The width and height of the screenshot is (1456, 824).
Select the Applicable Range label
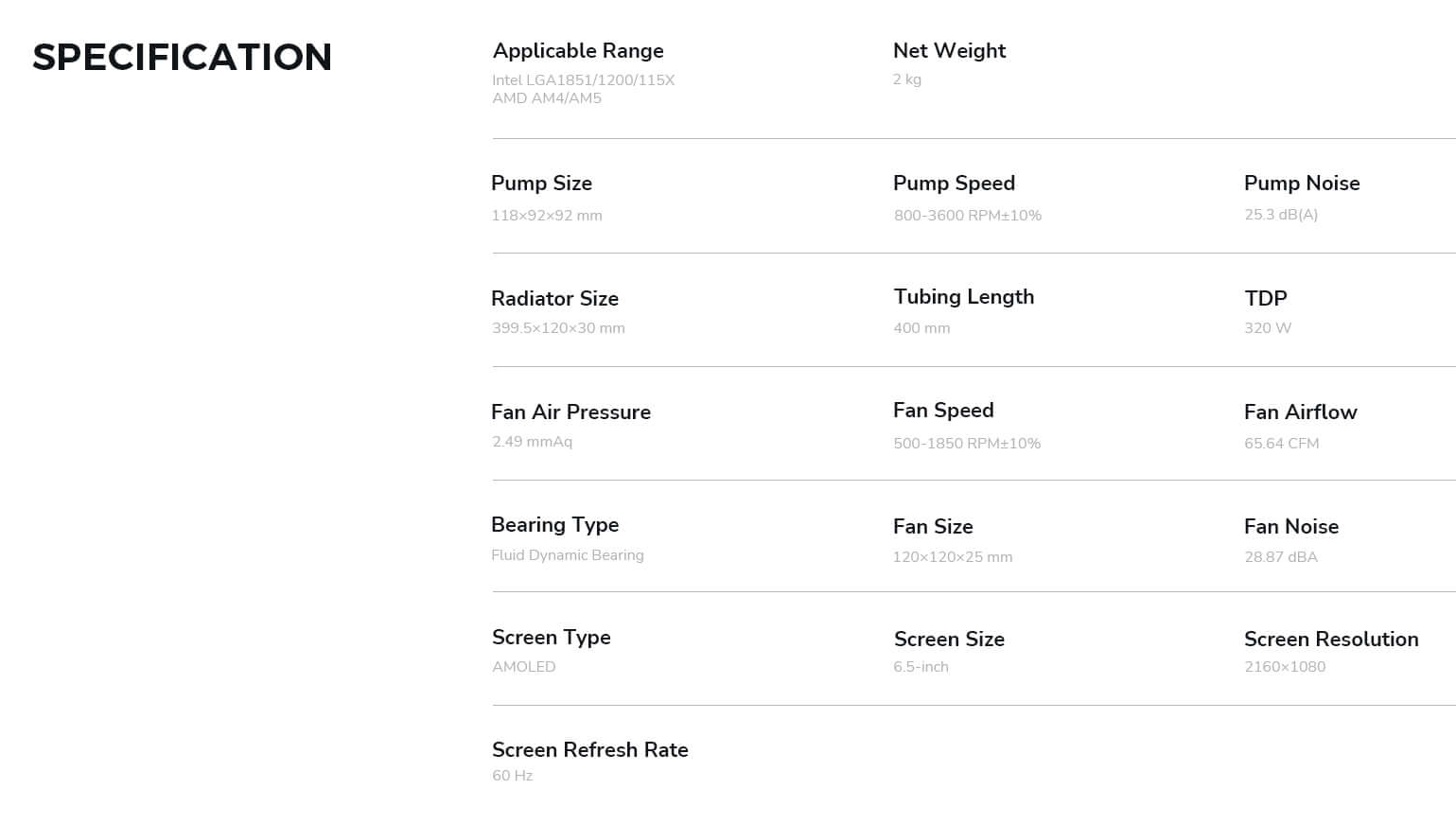[x=578, y=51]
